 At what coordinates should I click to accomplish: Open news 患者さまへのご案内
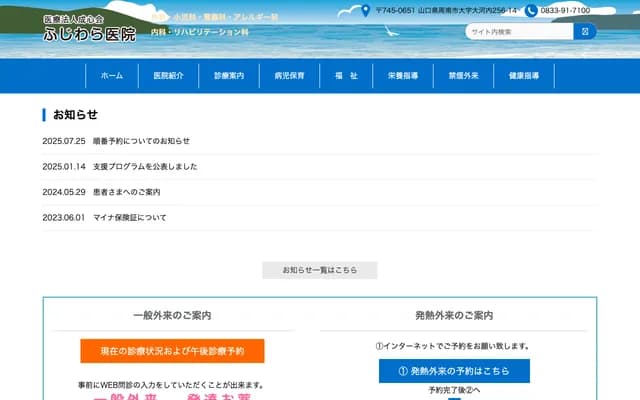127,192
